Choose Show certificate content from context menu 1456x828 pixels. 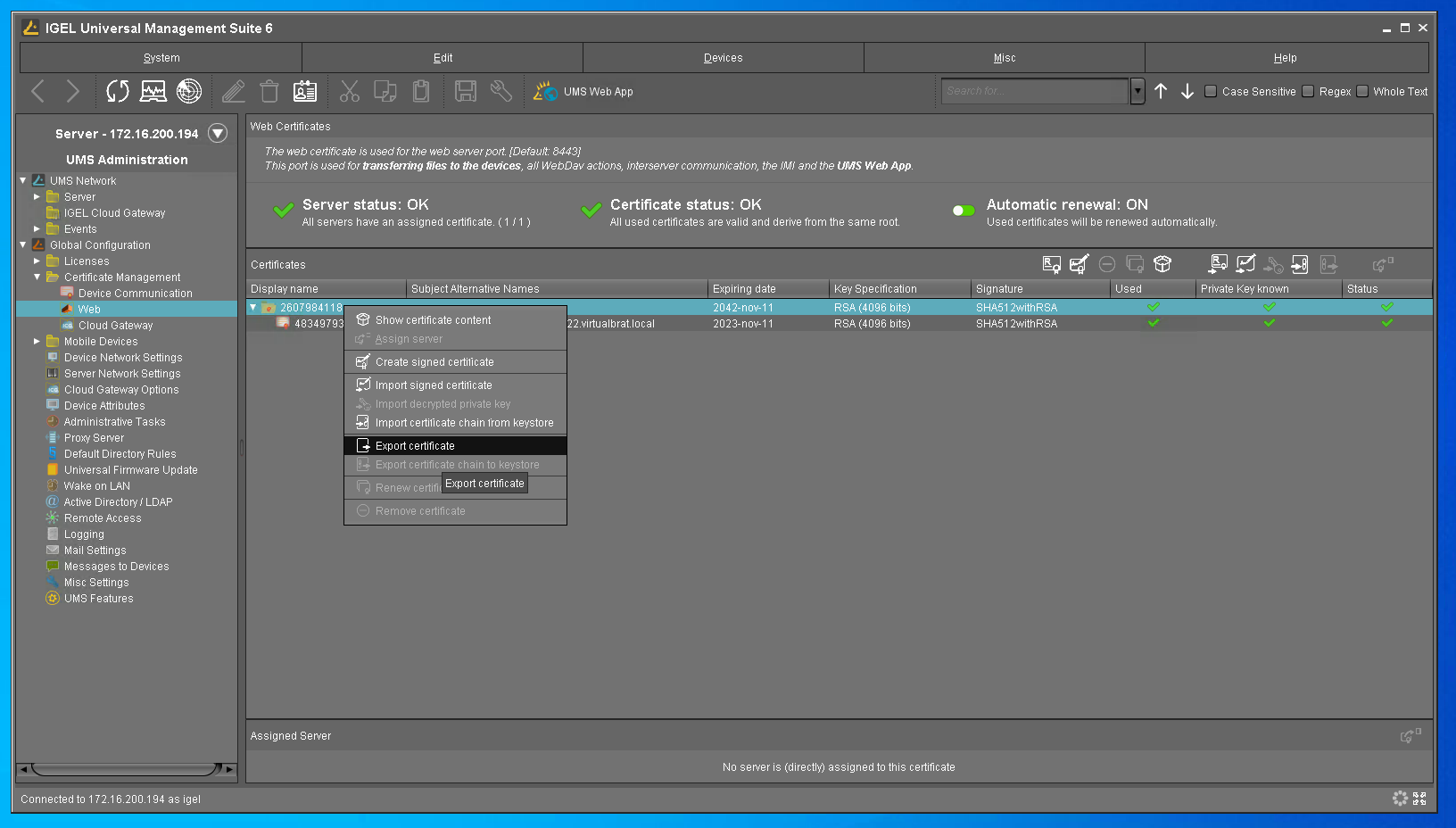pyautogui.click(x=434, y=319)
